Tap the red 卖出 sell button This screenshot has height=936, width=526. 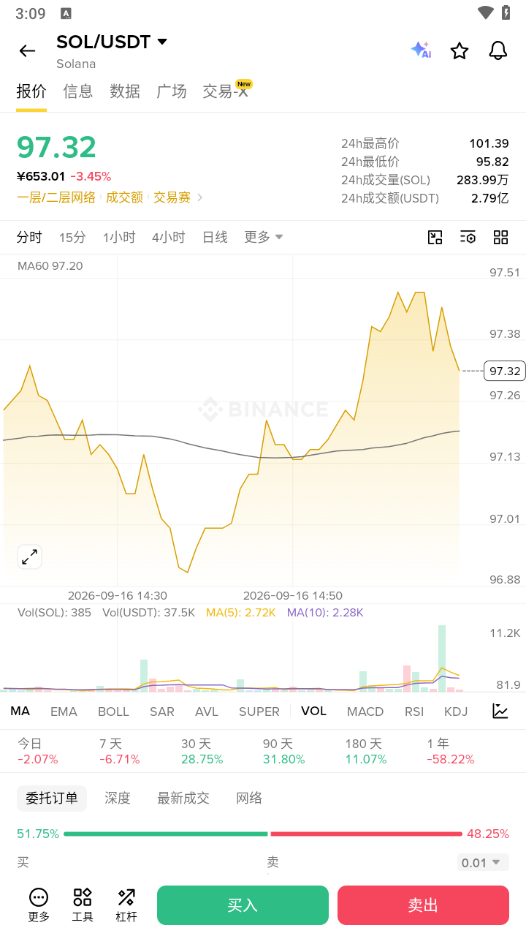coord(423,905)
